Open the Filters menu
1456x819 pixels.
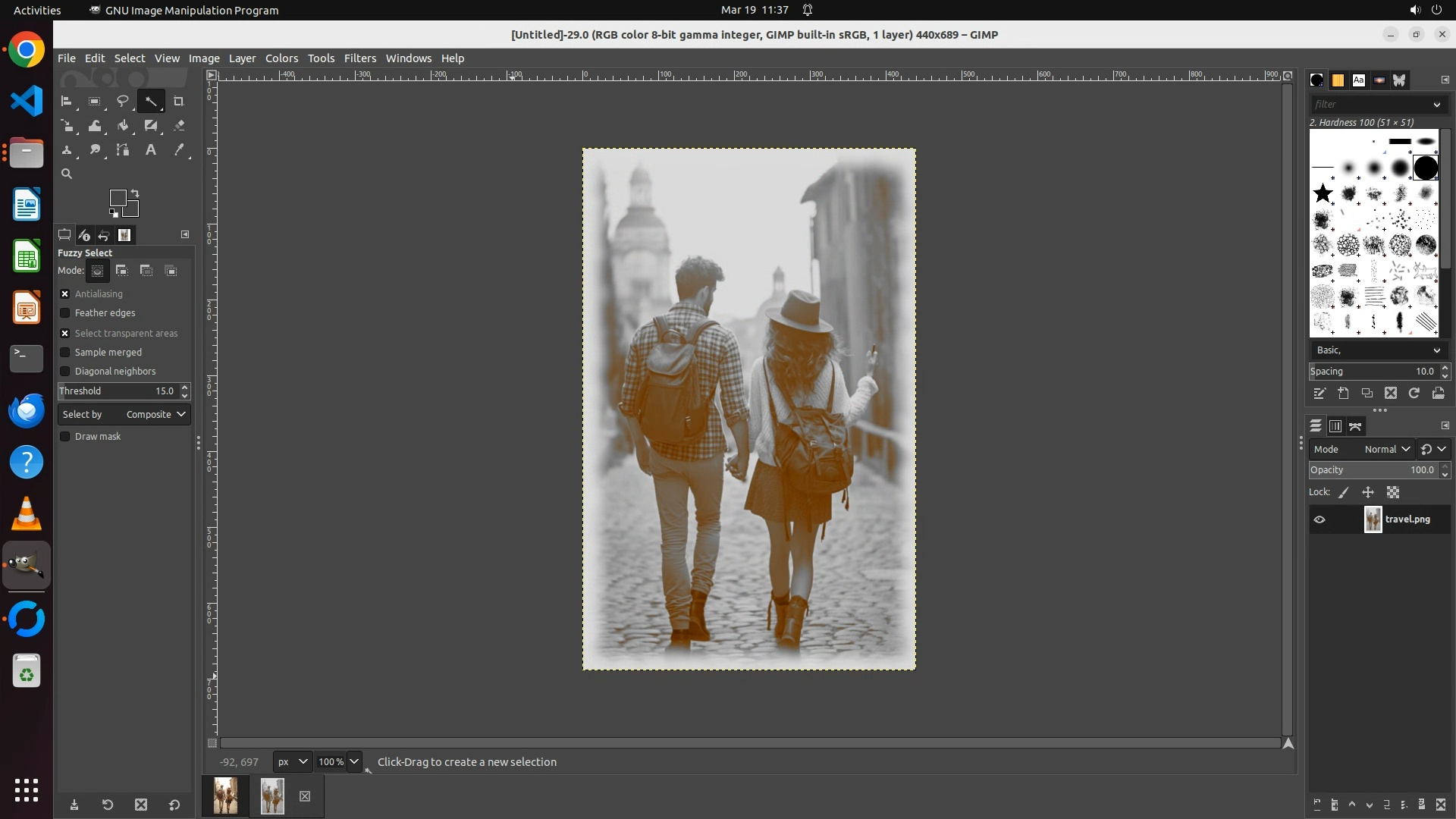coord(359,58)
